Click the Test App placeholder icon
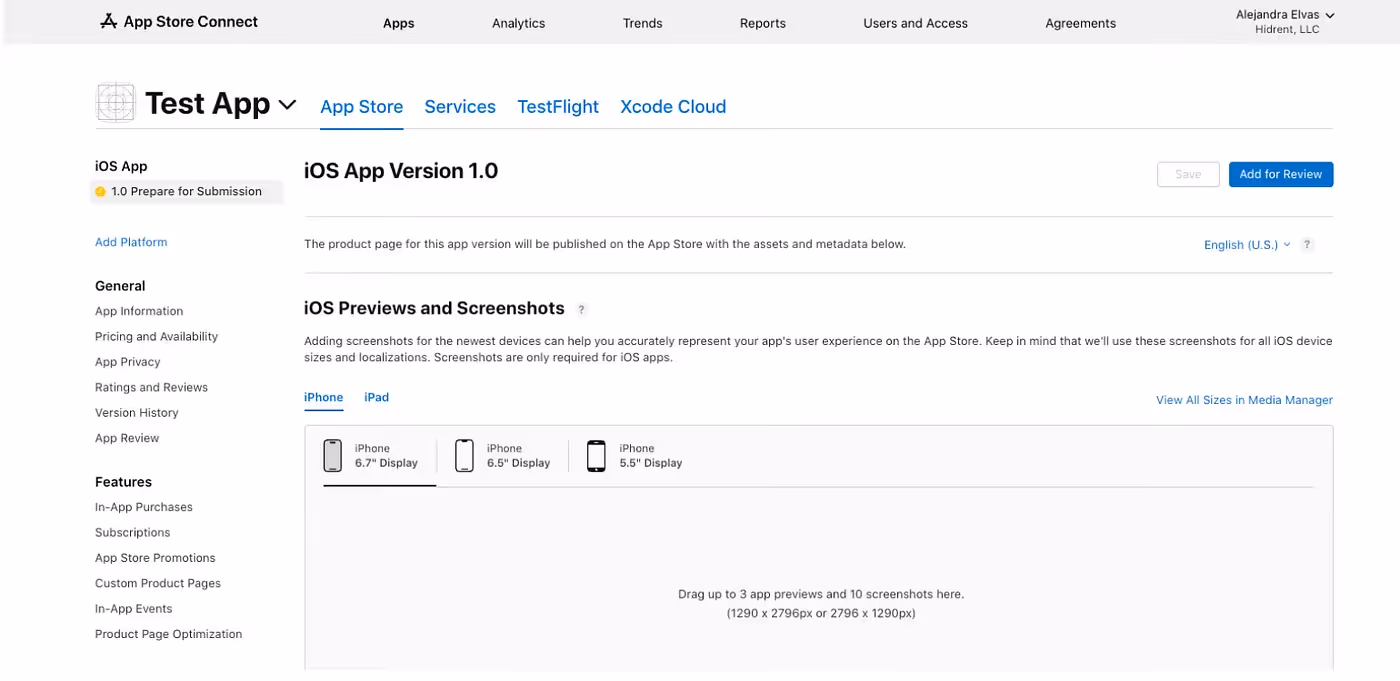 pyautogui.click(x=116, y=102)
